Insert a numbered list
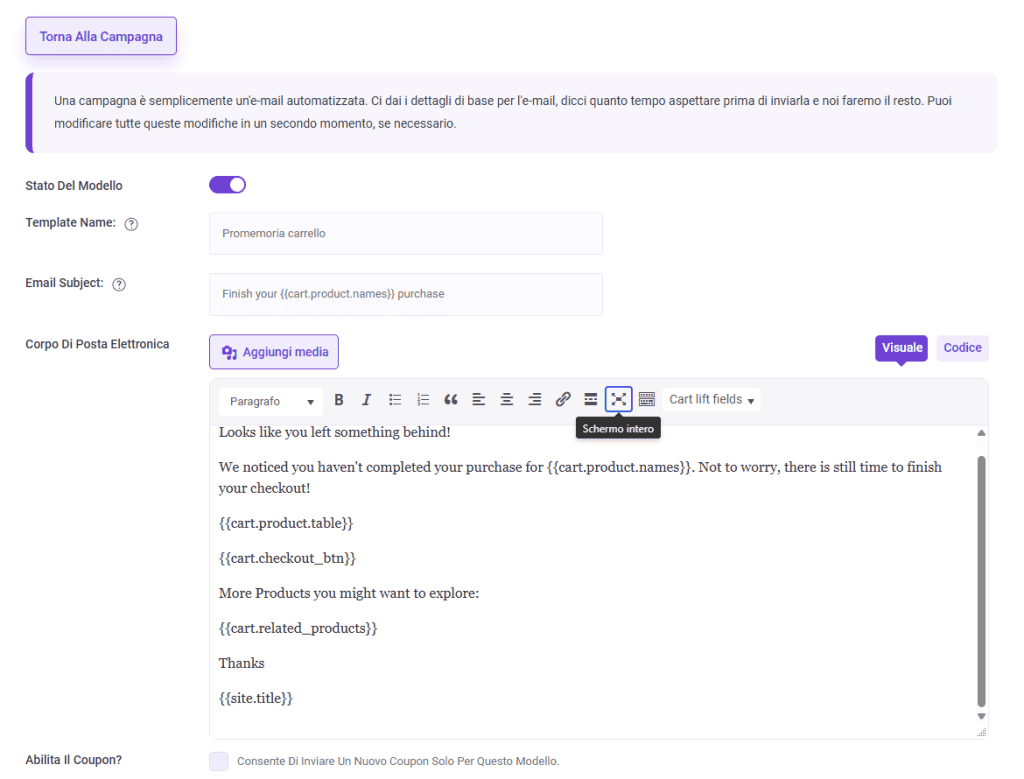This screenshot has height=779, width=1024. (423, 400)
